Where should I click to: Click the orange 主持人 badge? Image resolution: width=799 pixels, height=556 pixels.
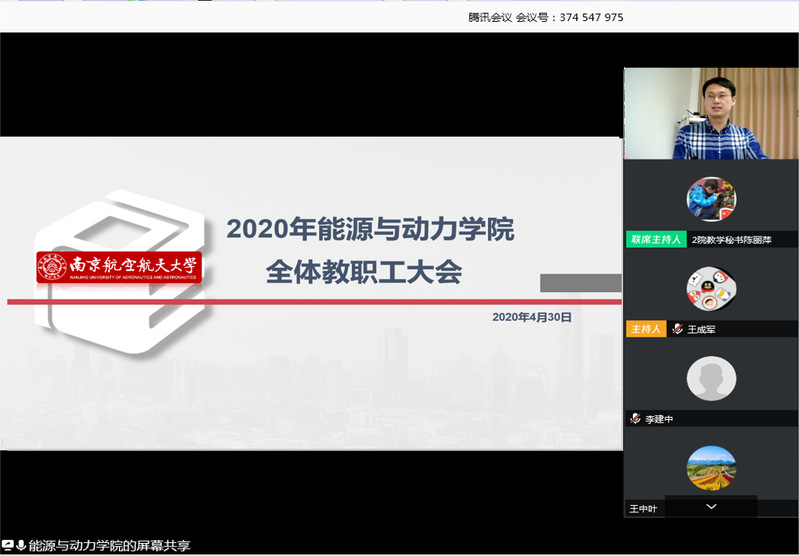point(646,329)
